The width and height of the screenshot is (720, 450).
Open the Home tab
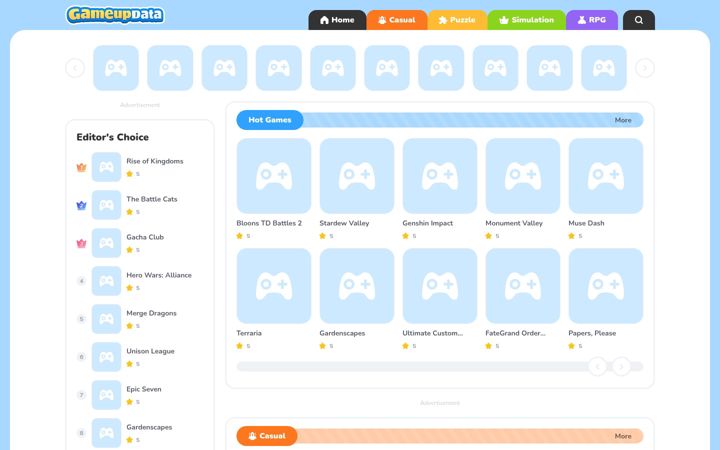(337, 20)
